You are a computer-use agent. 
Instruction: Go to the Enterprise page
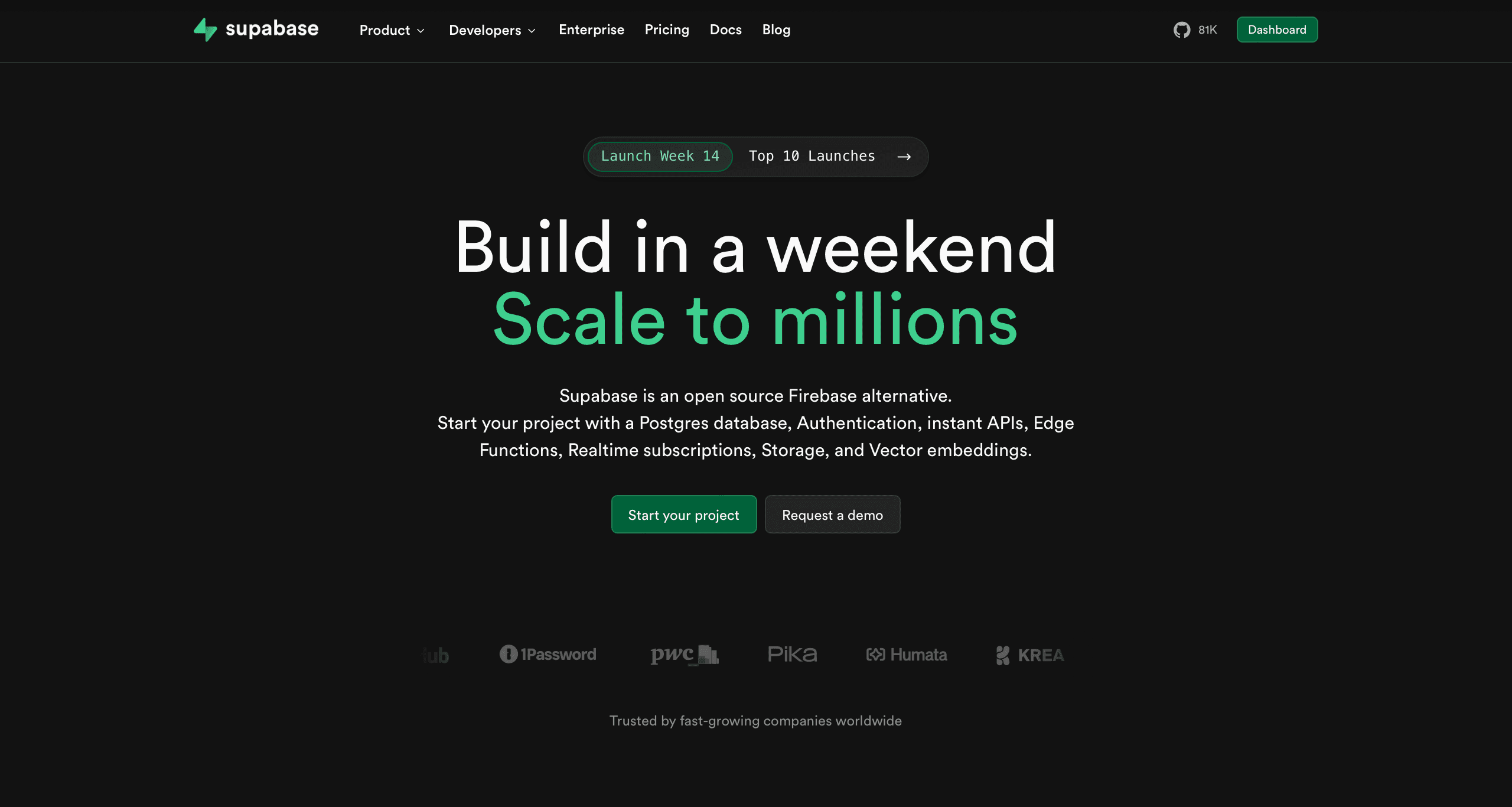click(x=591, y=30)
